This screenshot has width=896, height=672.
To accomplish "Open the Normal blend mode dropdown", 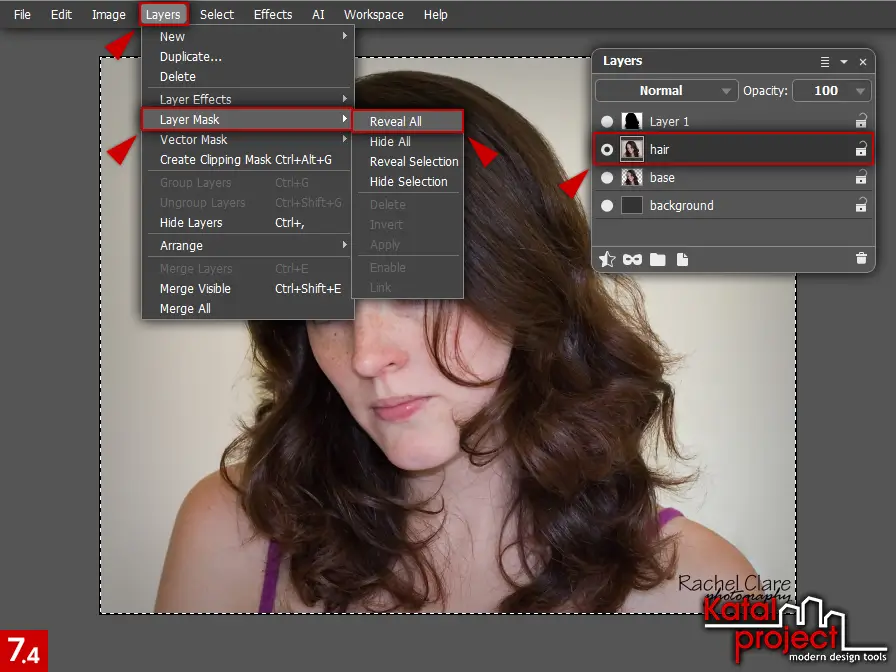I will point(665,90).
